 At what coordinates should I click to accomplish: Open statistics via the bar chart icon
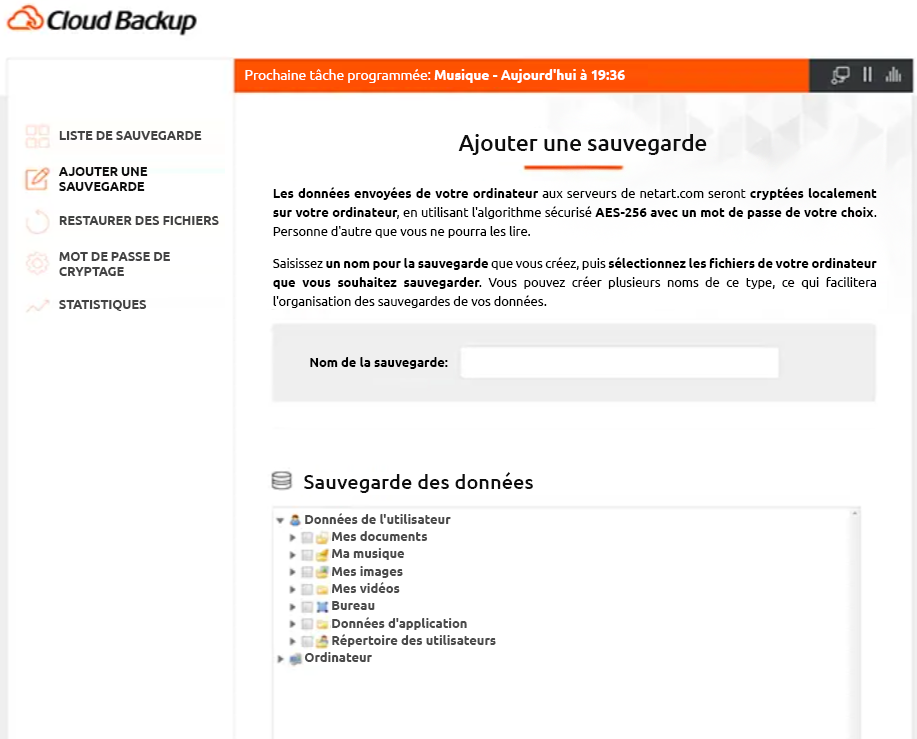pos(893,75)
